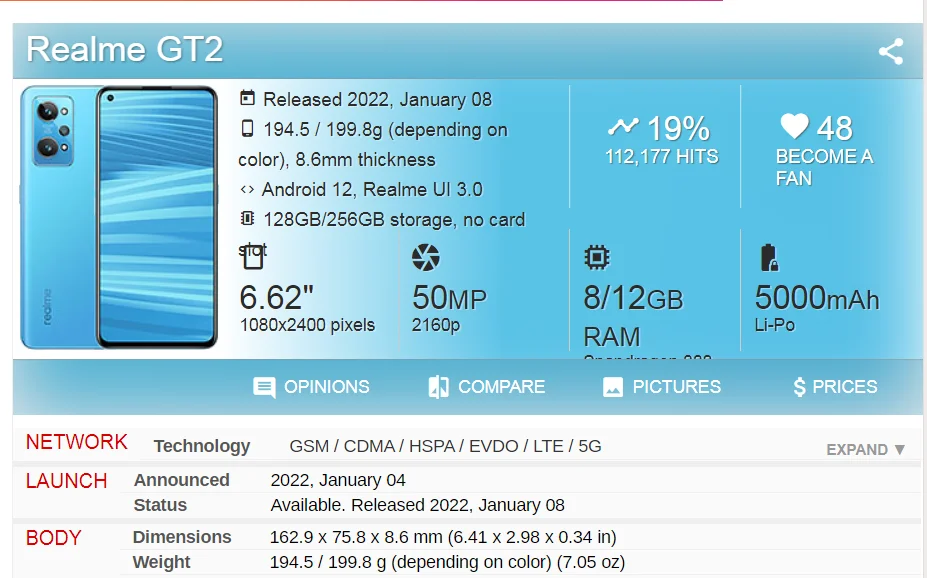The height and width of the screenshot is (578, 927).
Task: Click the compare phones icon
Action: pos(438,387)
